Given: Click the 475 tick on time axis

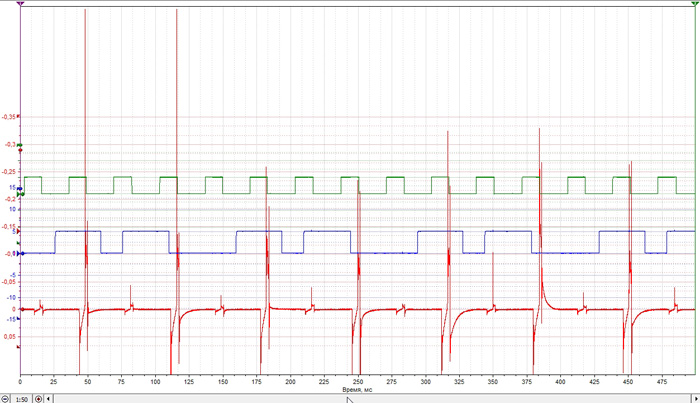Looking at the screenshot, I should coord(662,382).
